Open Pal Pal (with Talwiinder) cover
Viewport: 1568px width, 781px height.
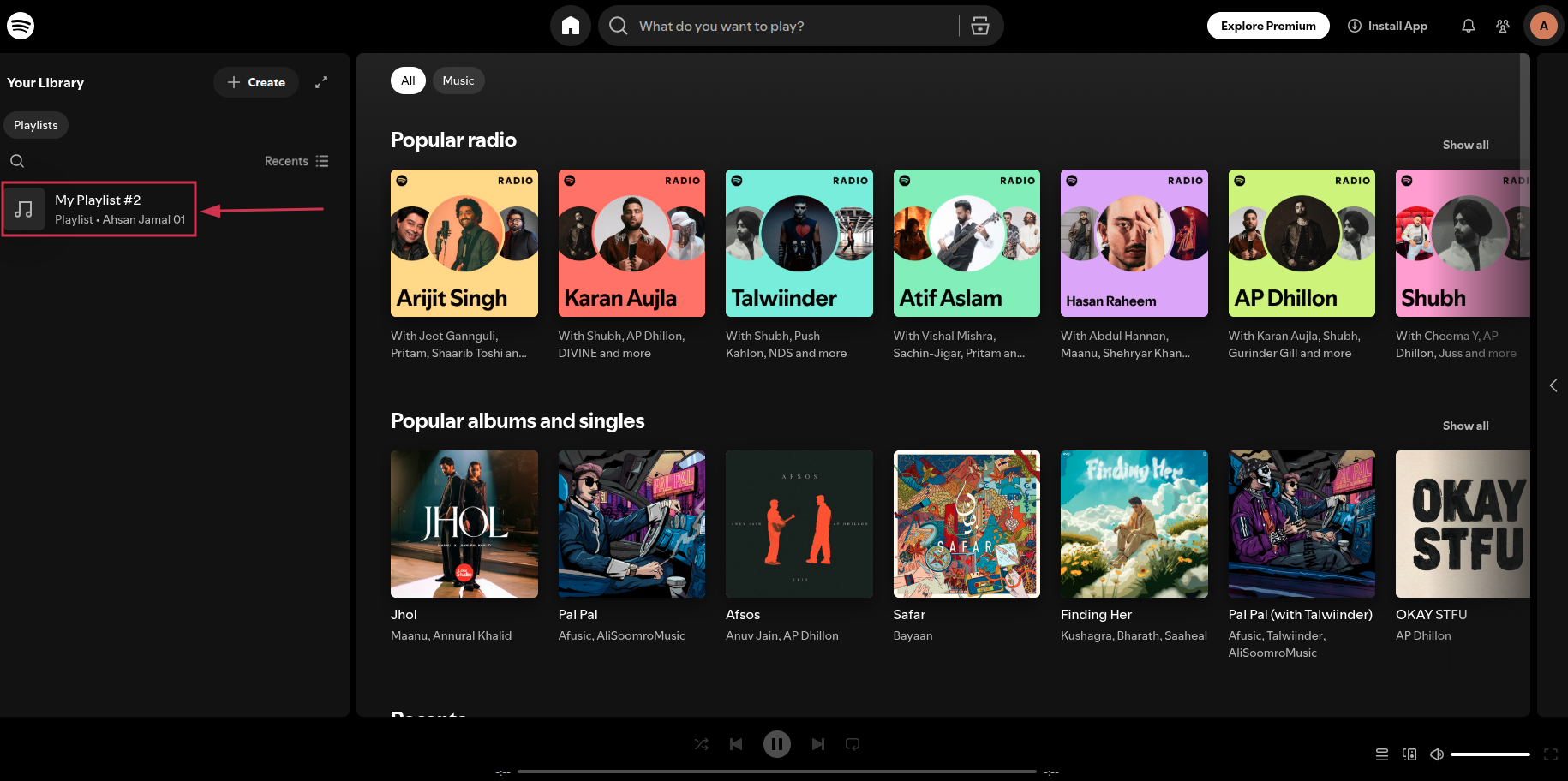tap(1302, 524)
